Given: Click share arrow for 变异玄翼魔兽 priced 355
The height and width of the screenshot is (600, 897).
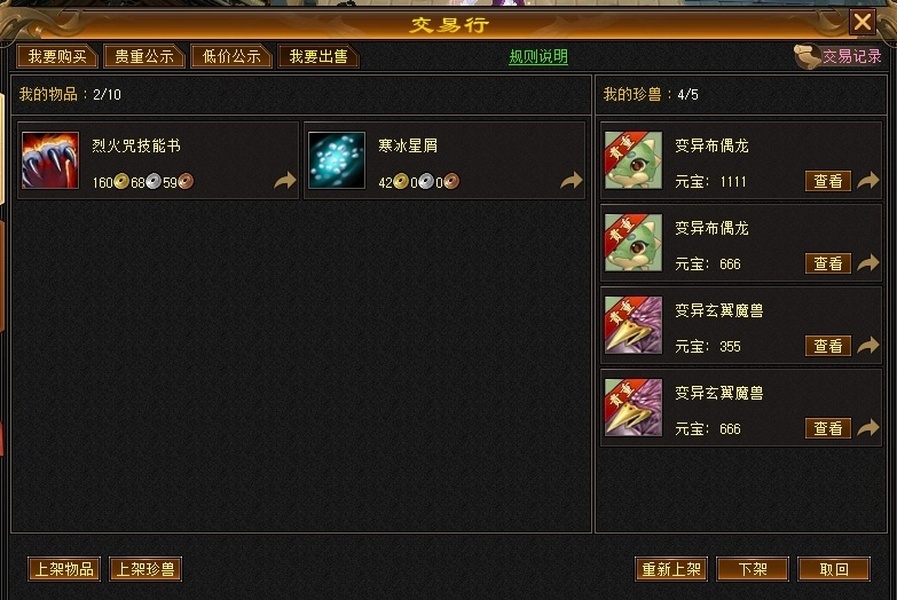Looking at the screenshot, I should tap(868, 345).
